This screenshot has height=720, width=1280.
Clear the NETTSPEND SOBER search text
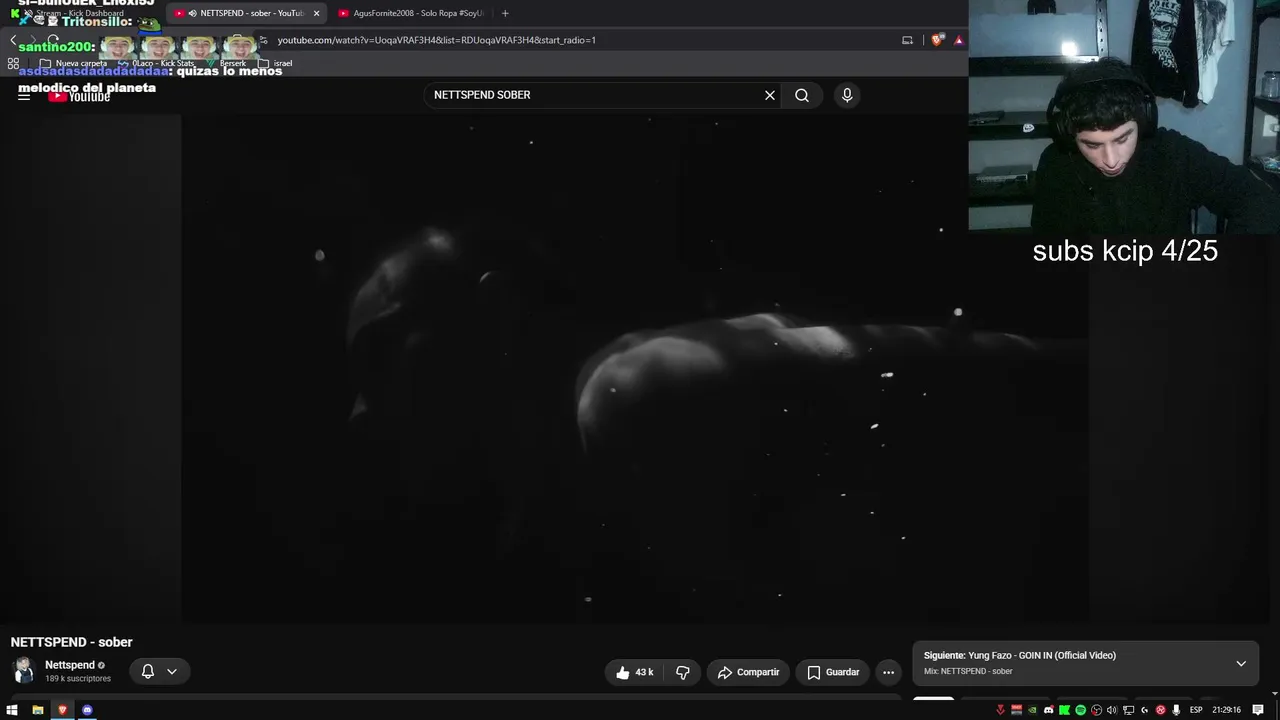(x=770, y=95)
